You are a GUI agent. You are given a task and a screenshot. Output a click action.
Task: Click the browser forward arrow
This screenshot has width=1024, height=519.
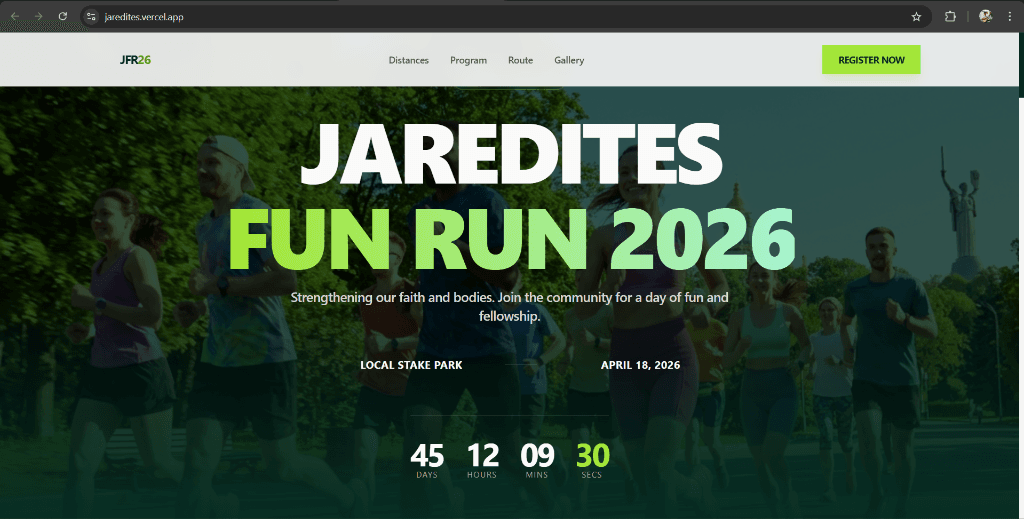pos(39,16)
